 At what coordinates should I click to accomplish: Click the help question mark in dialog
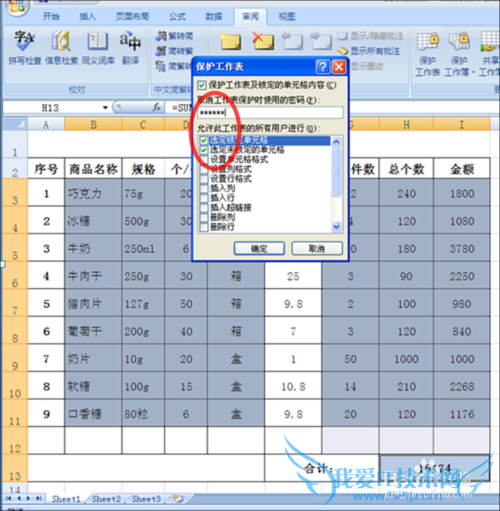(x=322, y=67)
